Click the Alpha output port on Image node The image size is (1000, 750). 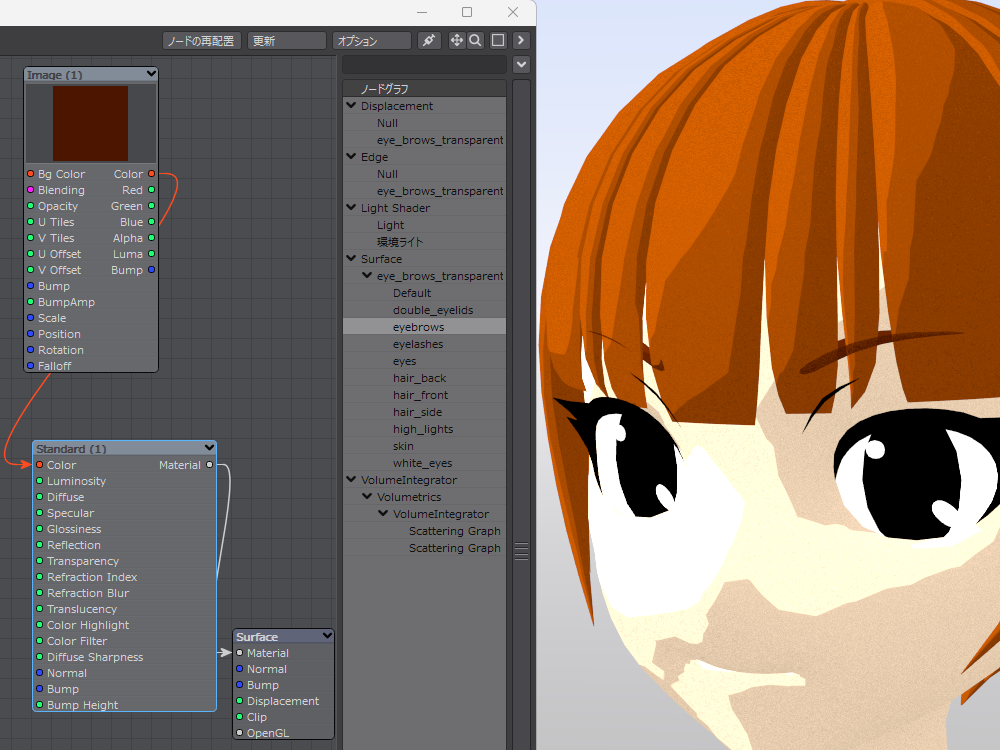click(151, 238)
